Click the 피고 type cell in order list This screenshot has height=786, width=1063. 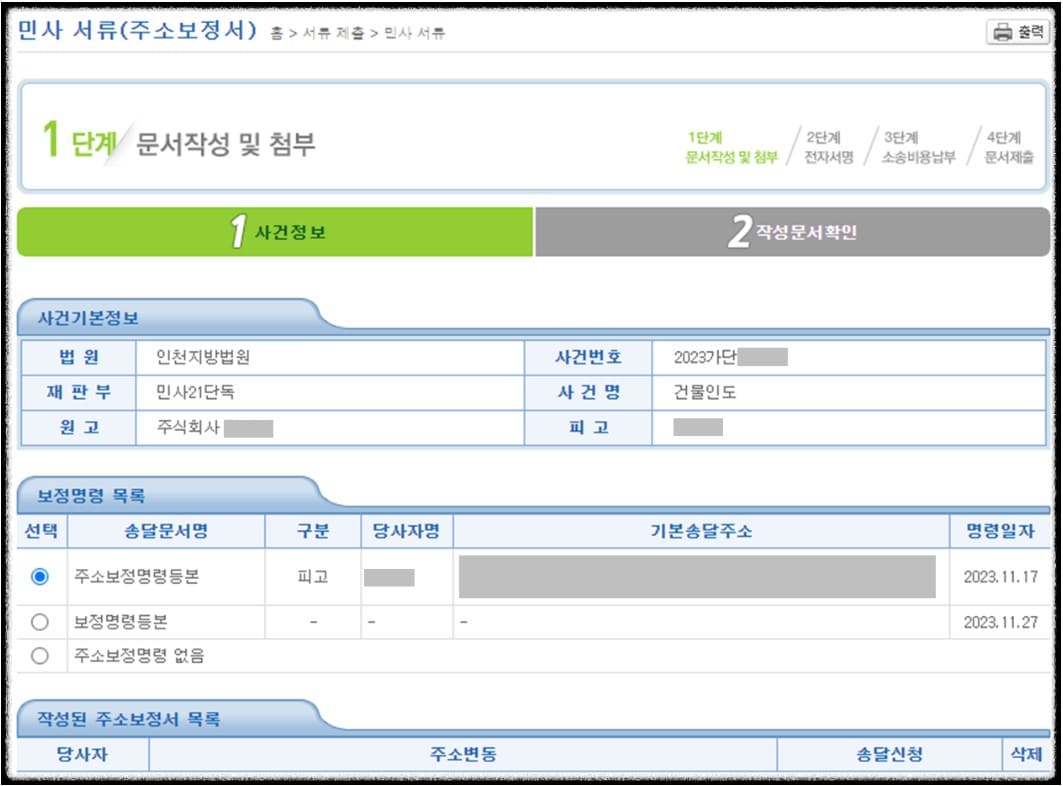point(313,576)
